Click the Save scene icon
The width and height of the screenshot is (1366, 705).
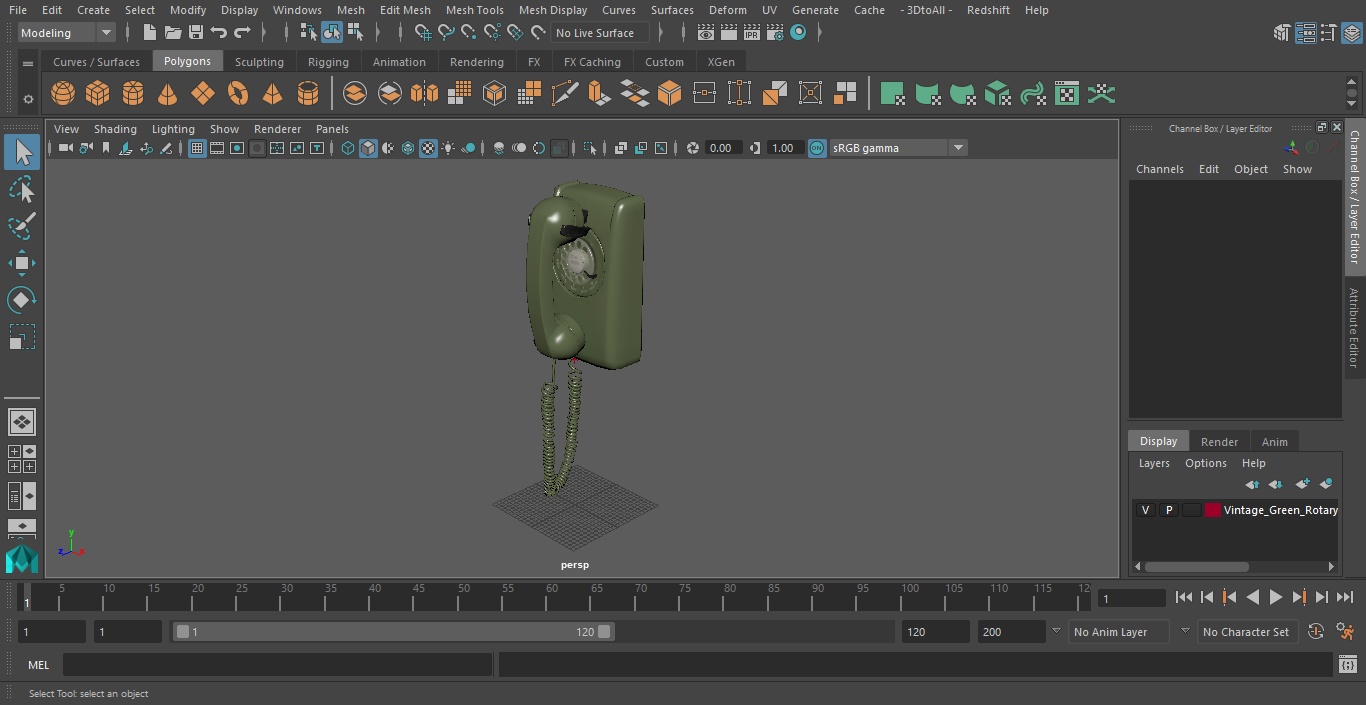(x=196, y=33)
